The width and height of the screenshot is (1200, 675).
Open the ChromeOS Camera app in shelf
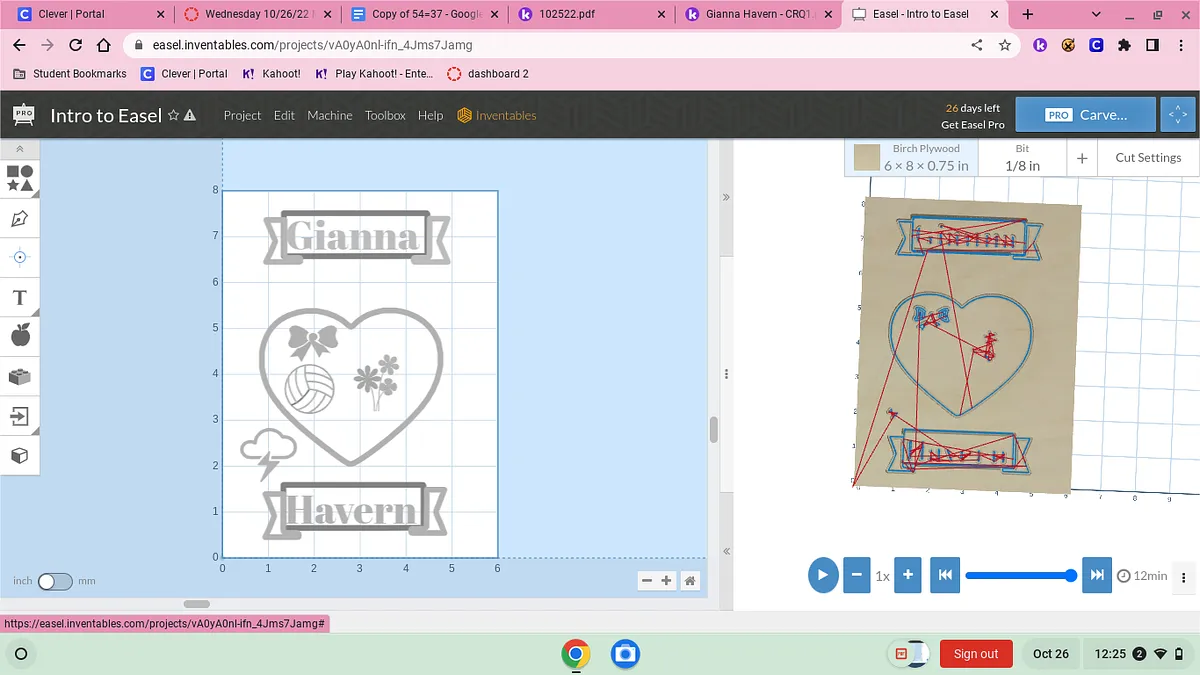point(625,654)
